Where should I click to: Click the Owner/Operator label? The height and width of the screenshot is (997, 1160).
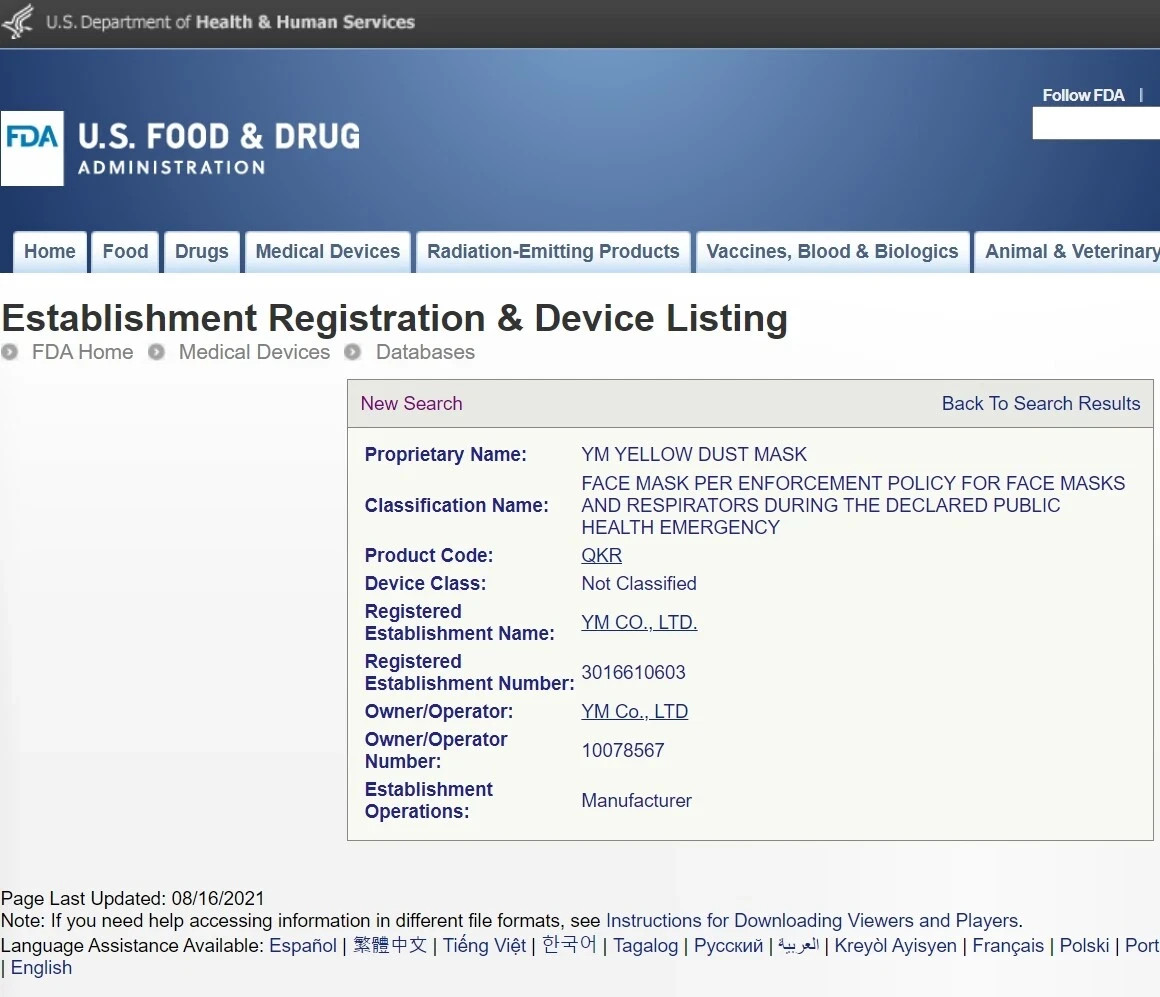click(439, 712)
